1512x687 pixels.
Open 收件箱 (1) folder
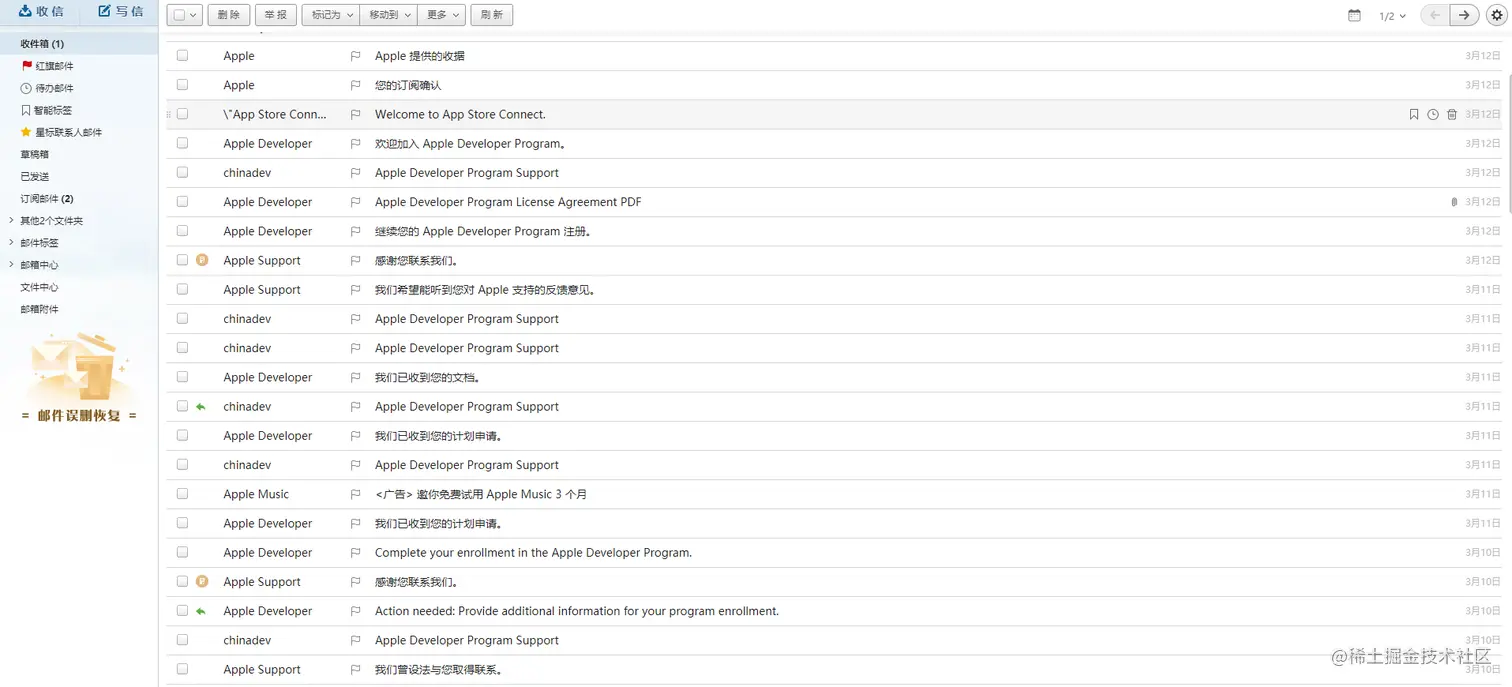pyautogui.click(x=79, y=44)
